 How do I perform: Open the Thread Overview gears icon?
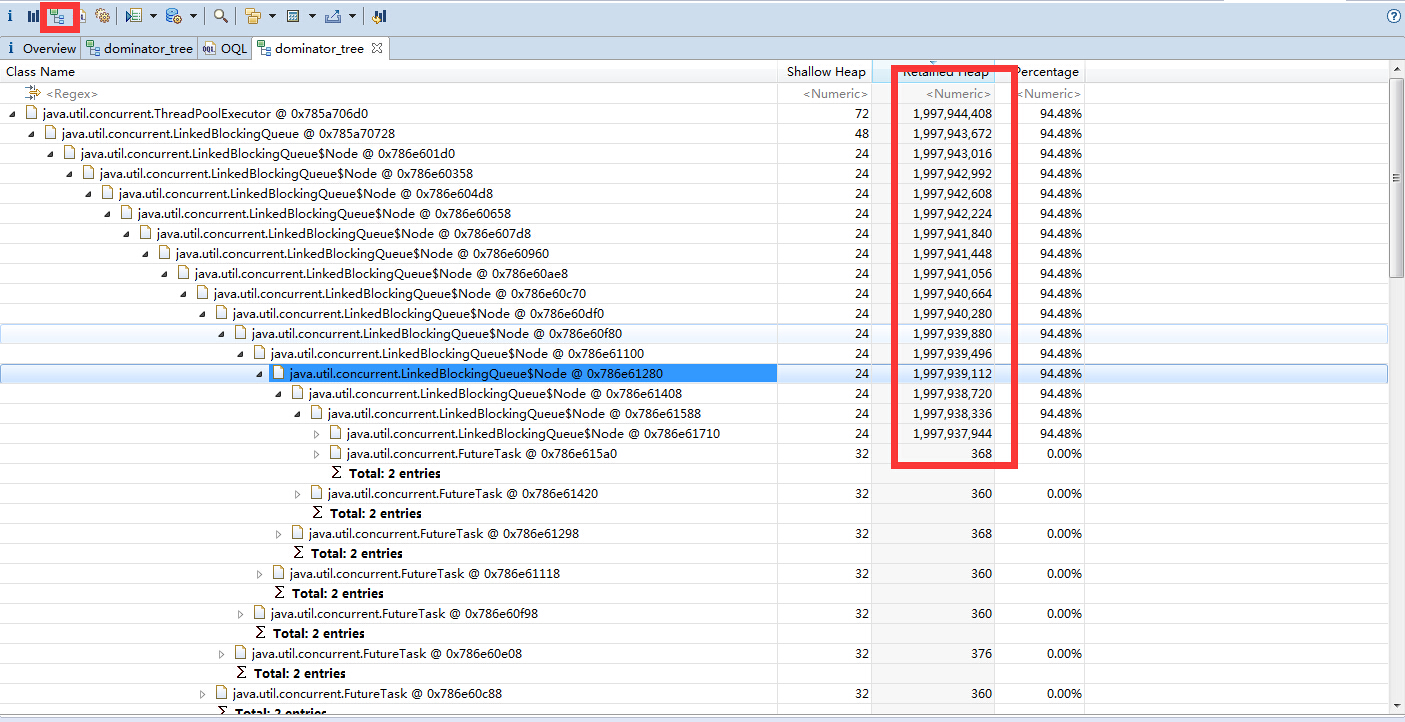click(x=102, y=16)
